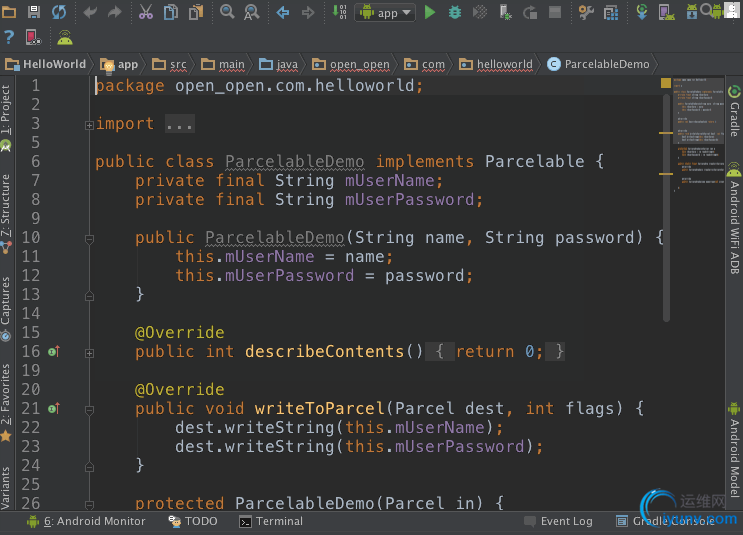743x535 pixels.
Task: Open the Terminal tab
Action: (x=271, y=521)
